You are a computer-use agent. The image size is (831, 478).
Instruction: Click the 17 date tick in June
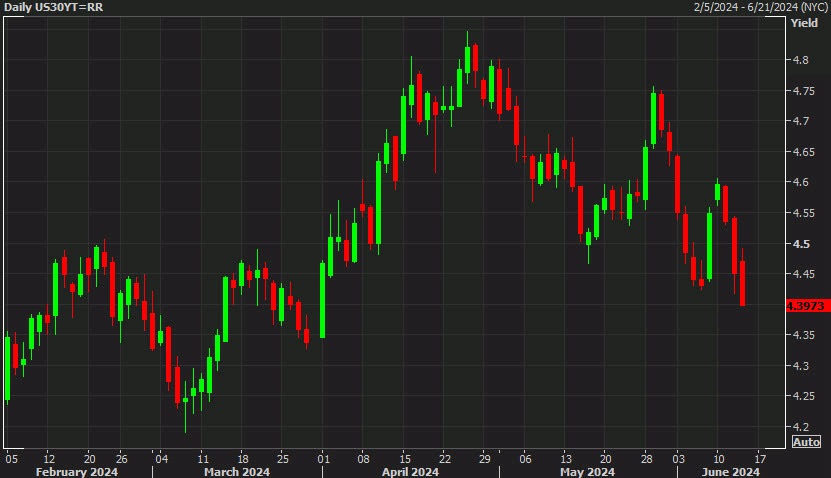(759, 457)
